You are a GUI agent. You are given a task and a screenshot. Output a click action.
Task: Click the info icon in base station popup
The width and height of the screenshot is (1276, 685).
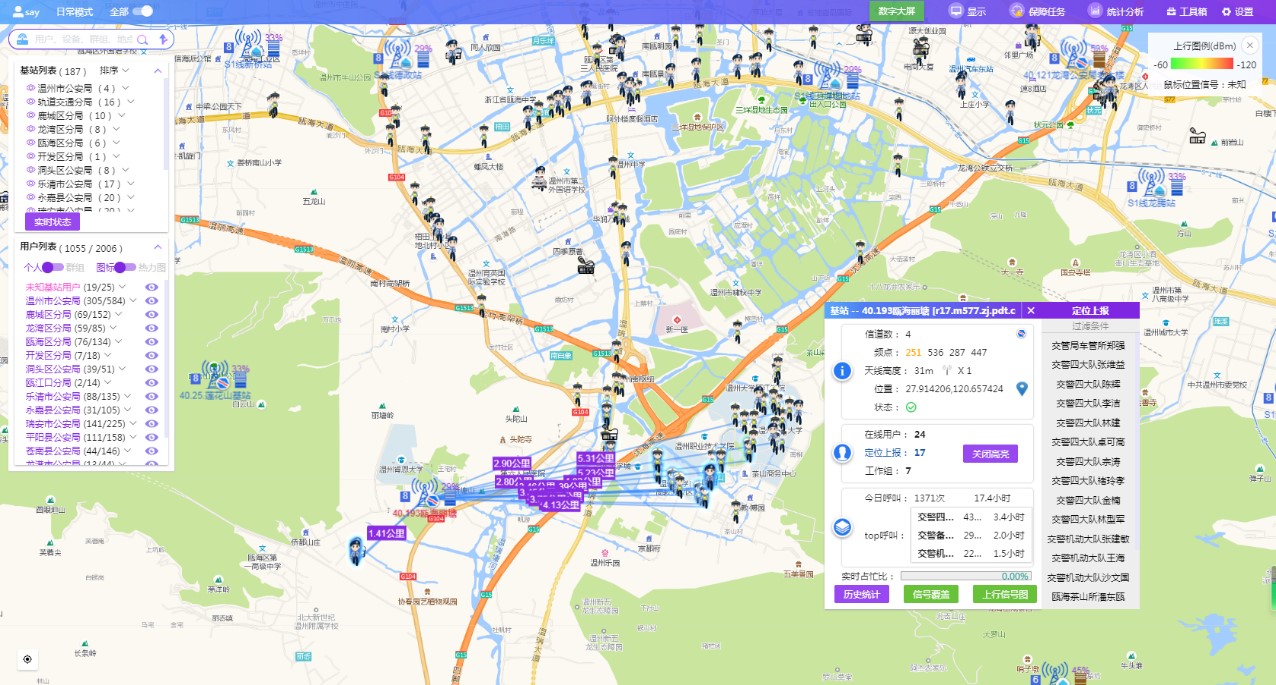(842, 371)
